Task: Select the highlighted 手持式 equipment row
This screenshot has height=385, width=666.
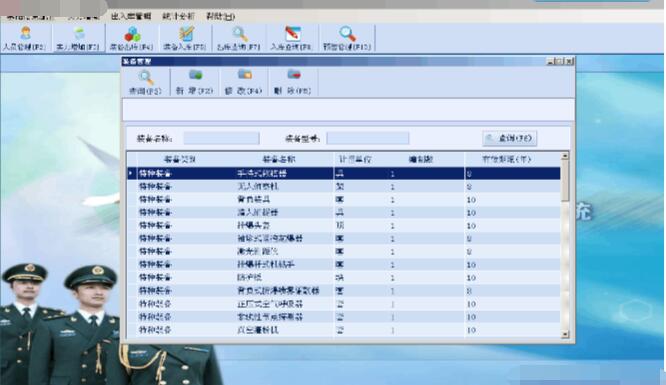Action: pyautogui.click(x=344, y=173)
